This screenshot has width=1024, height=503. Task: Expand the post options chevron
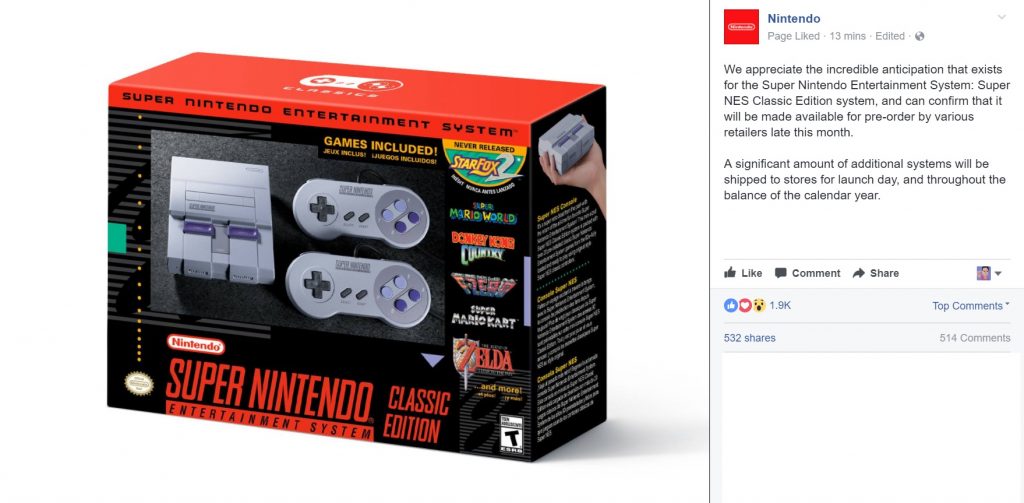(x=1002, y=18)
